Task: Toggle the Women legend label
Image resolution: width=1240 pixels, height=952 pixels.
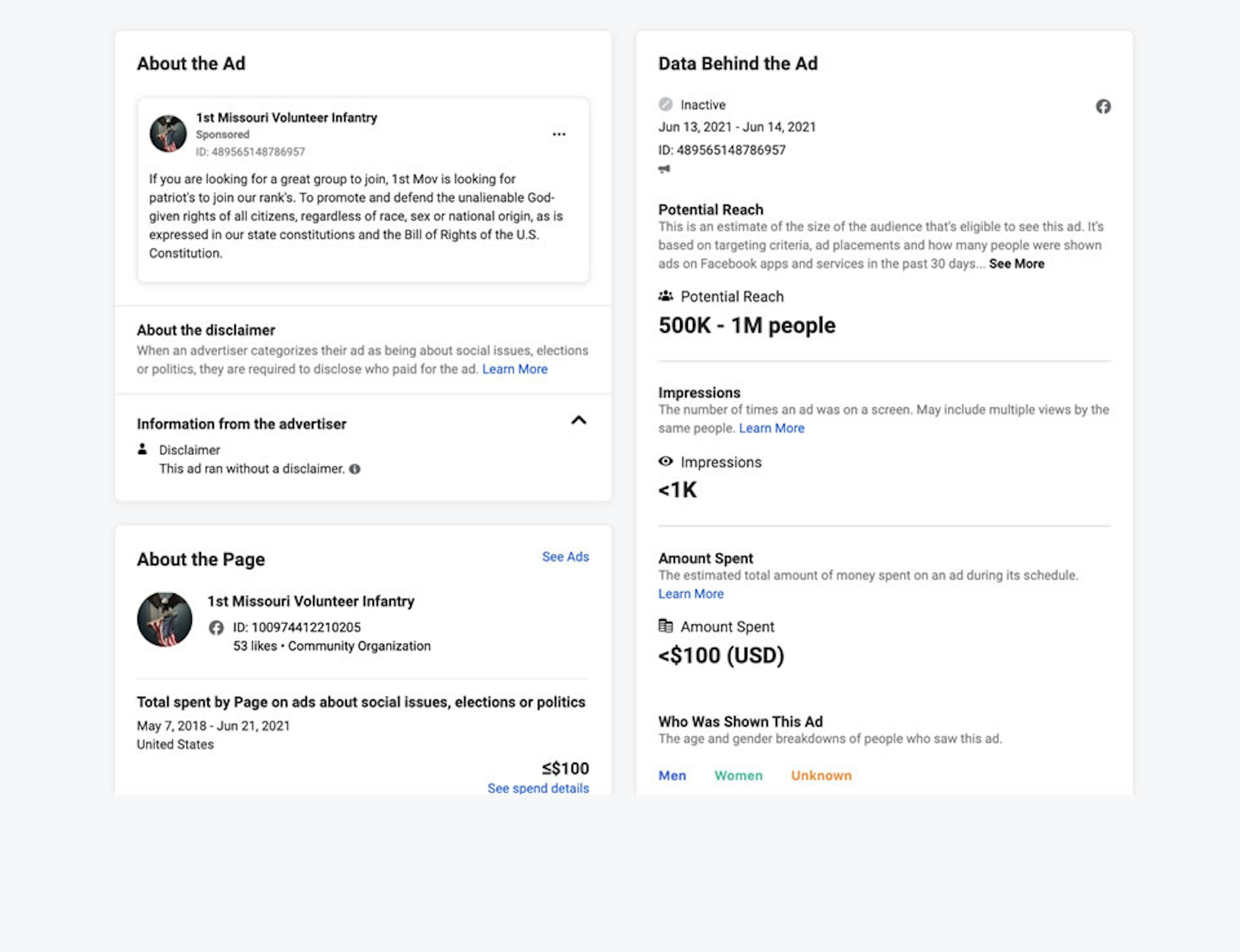Action: pyautogui.click(x=739, y=776)
